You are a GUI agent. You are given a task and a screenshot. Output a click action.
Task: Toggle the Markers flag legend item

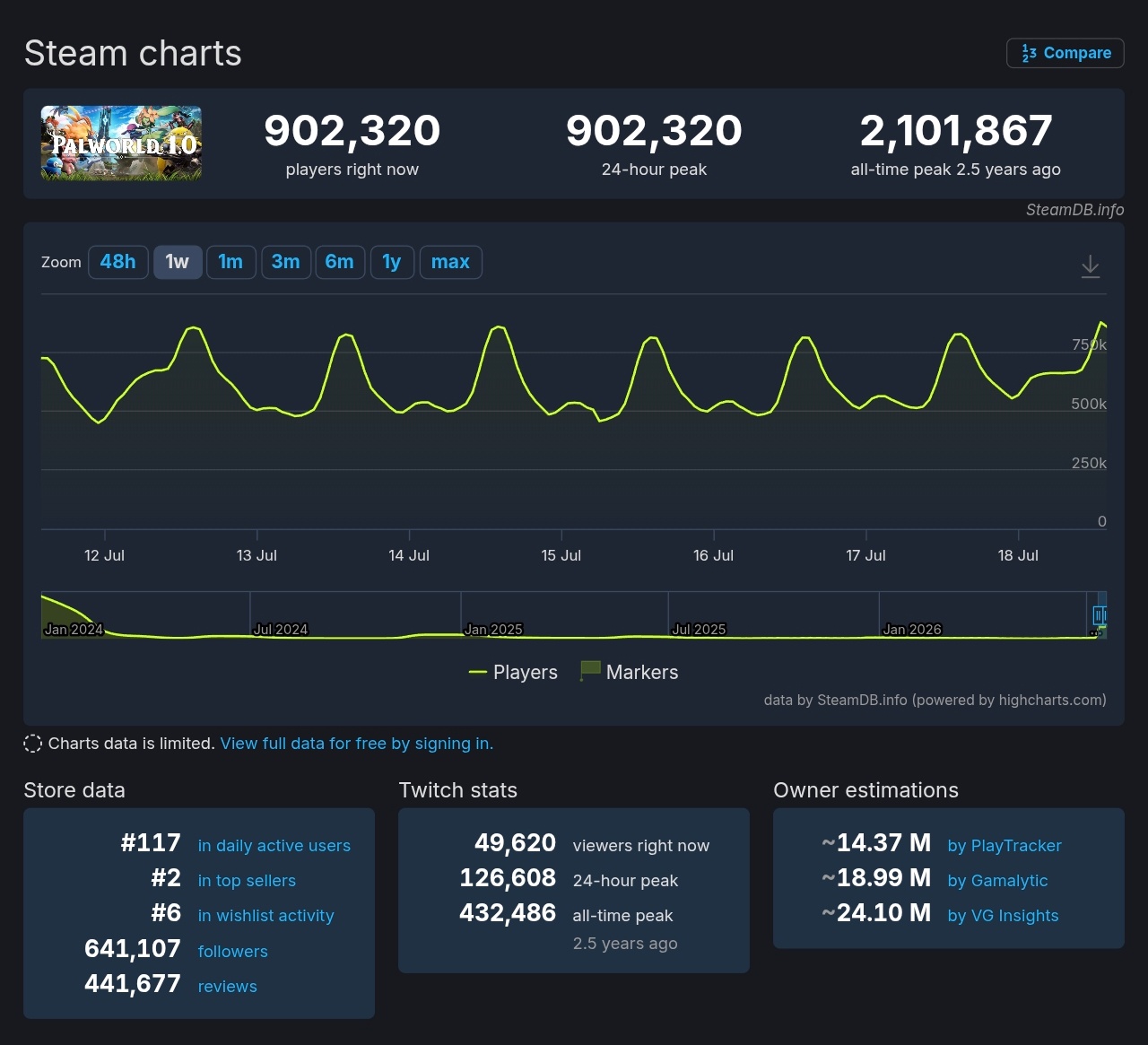[629, 672]
